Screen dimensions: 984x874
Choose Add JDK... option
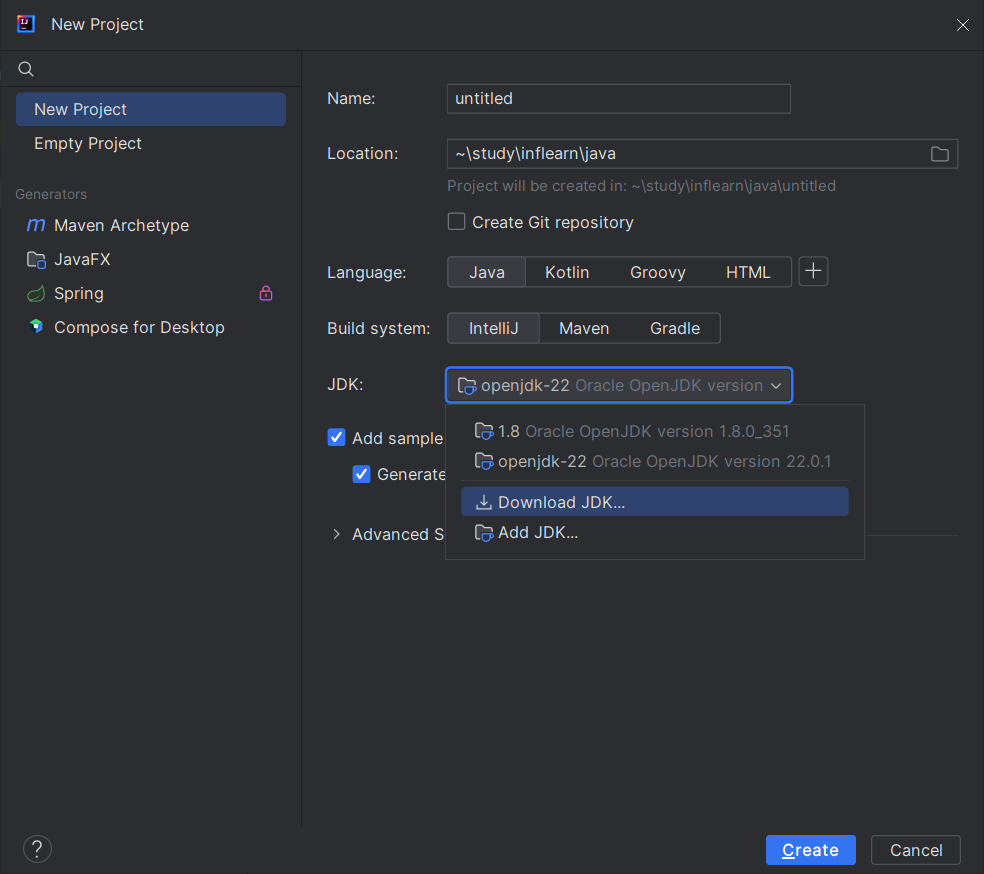655,532
